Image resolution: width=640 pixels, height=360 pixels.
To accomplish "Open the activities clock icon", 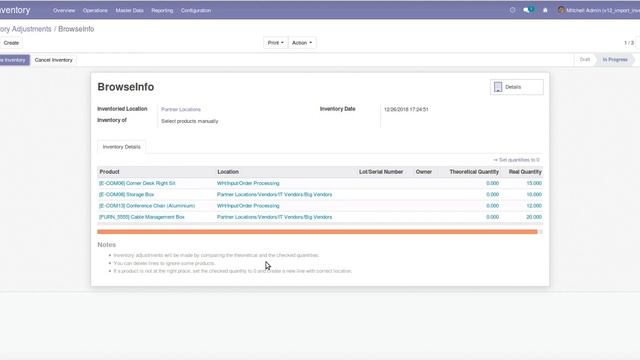I will tap(512, 10).
